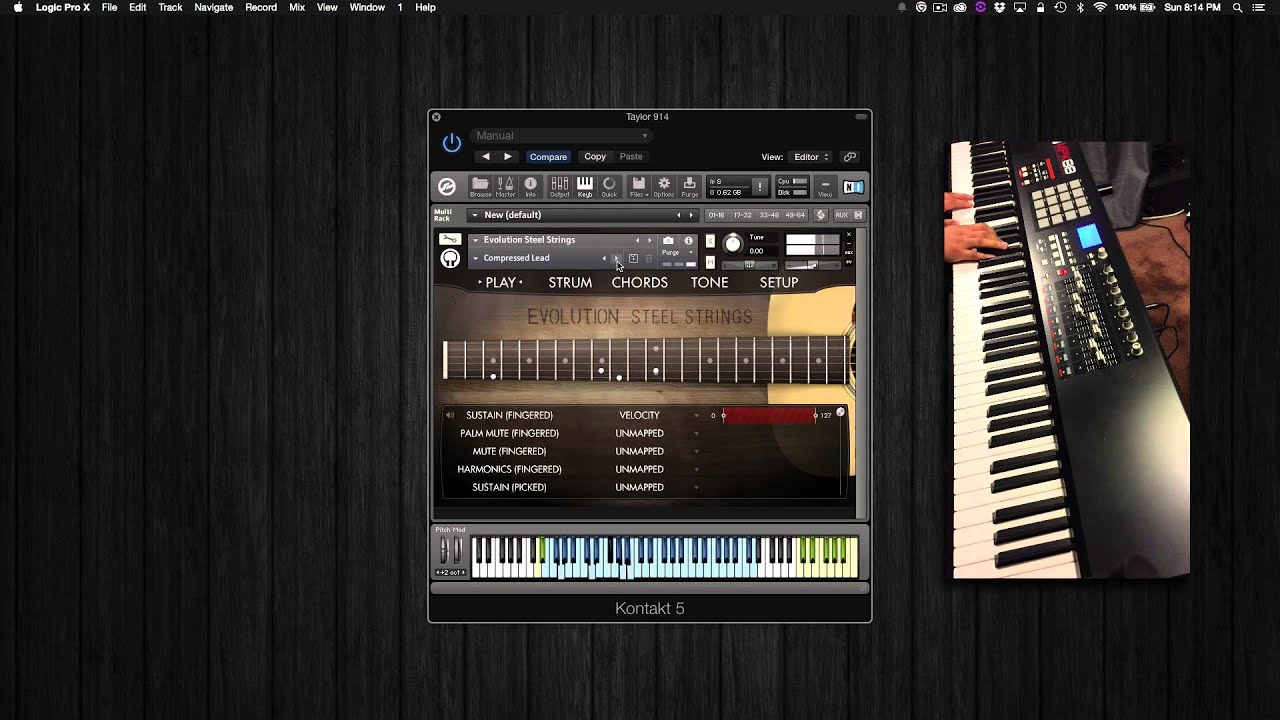Save the current snapshot via disk icon
1280x720 pixels.
pos(633,258)
